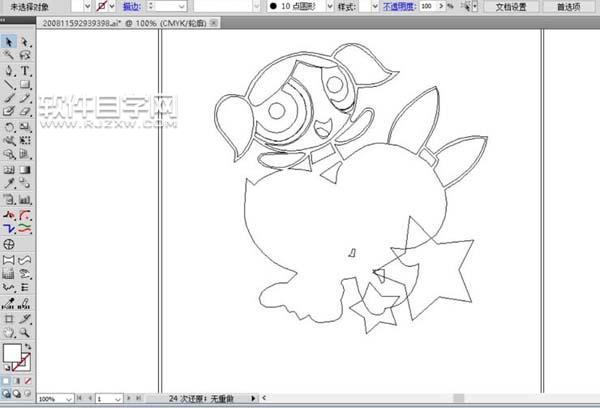Open the artboard number dropdown
This screenshot has width=600, height=408.
pyautogui.click(x=118, y=399)
